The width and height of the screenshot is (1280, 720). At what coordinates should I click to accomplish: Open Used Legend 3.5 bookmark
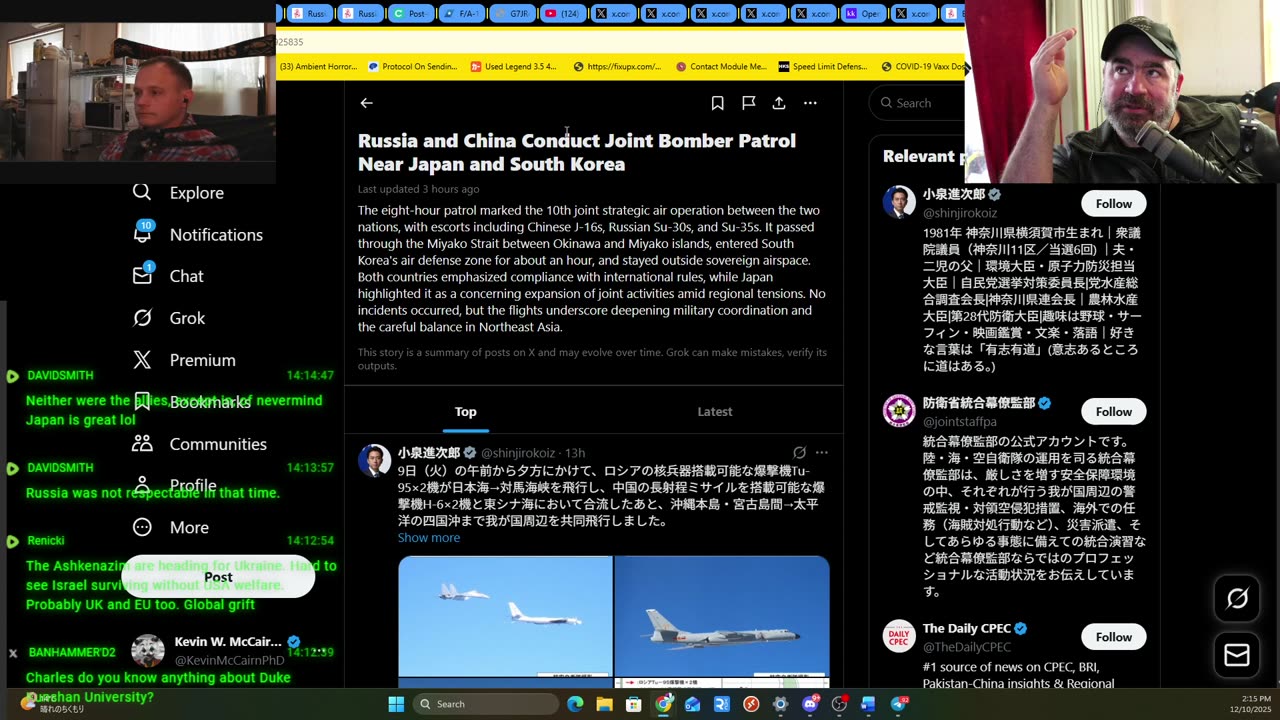(x=514, y=67)
